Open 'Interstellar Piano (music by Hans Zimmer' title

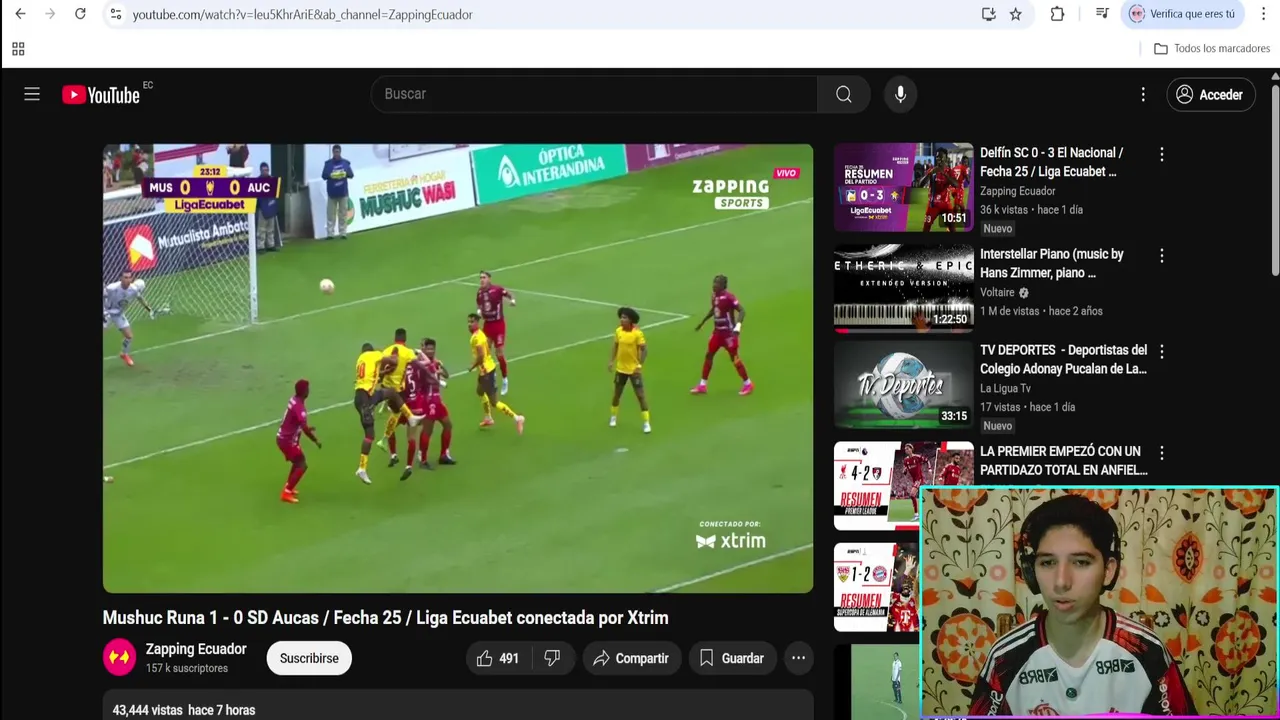coord(1051,263)
